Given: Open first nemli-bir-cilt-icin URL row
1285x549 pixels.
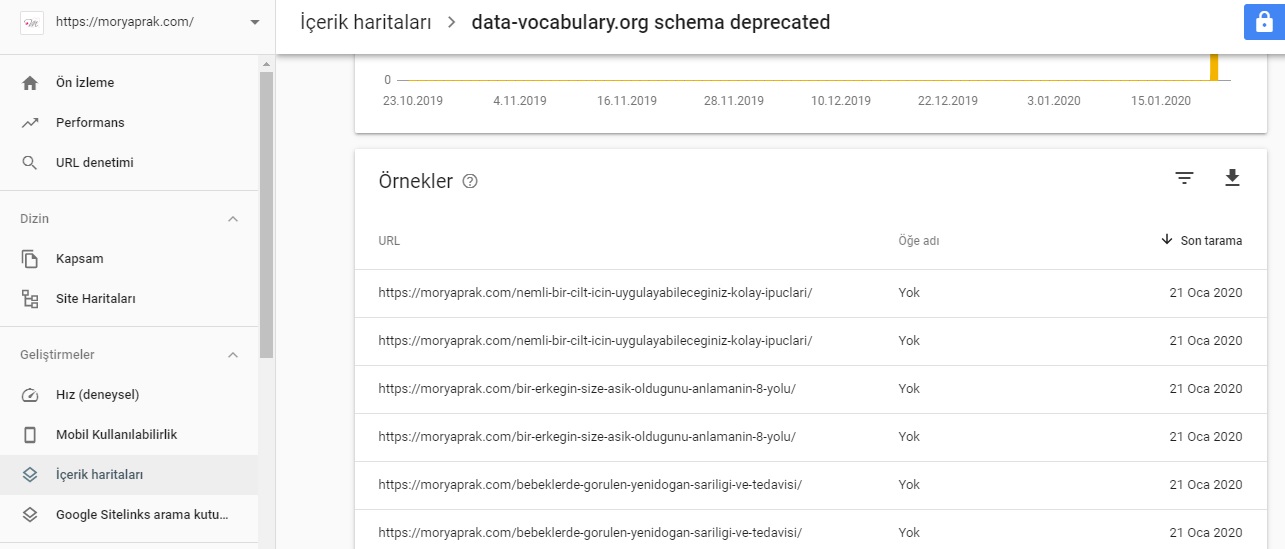Looking at the screenshot, I should click(811, 293).
